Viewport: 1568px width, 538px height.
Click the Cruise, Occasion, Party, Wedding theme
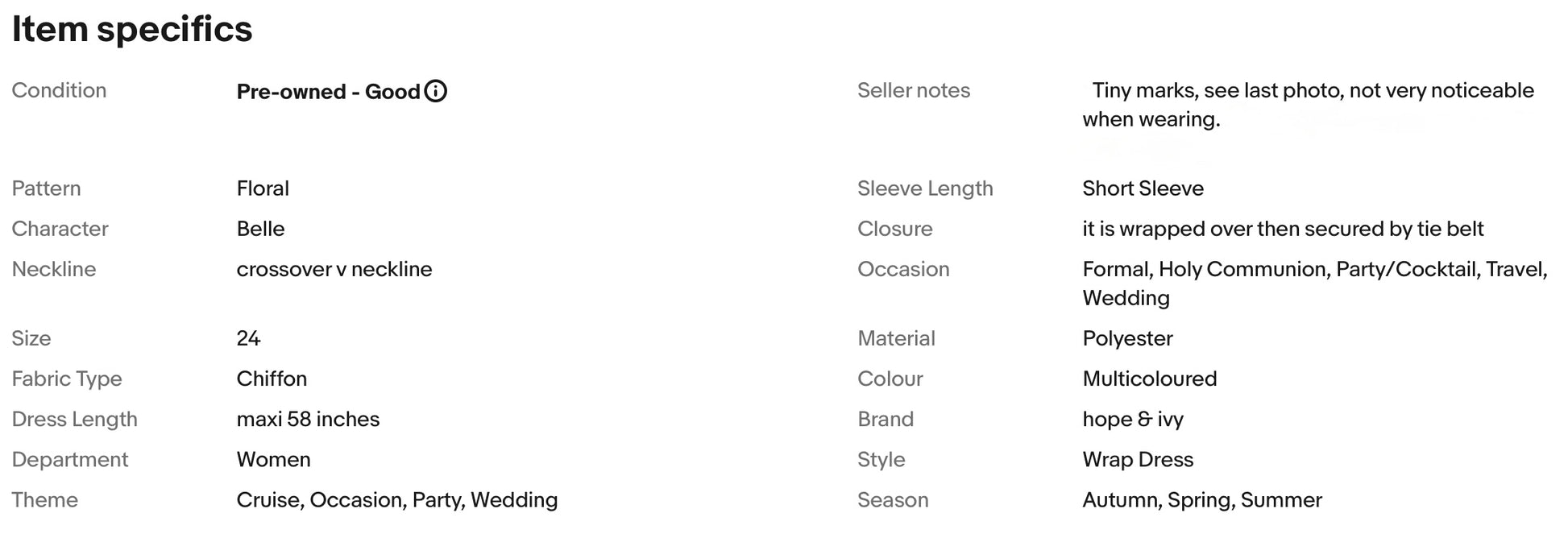coord(397,500)
